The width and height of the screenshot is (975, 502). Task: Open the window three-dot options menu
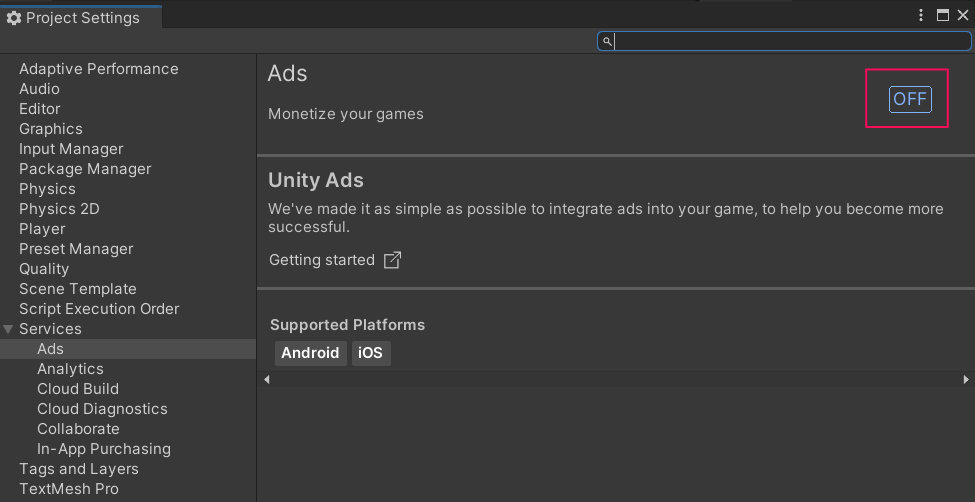[921, 16]
